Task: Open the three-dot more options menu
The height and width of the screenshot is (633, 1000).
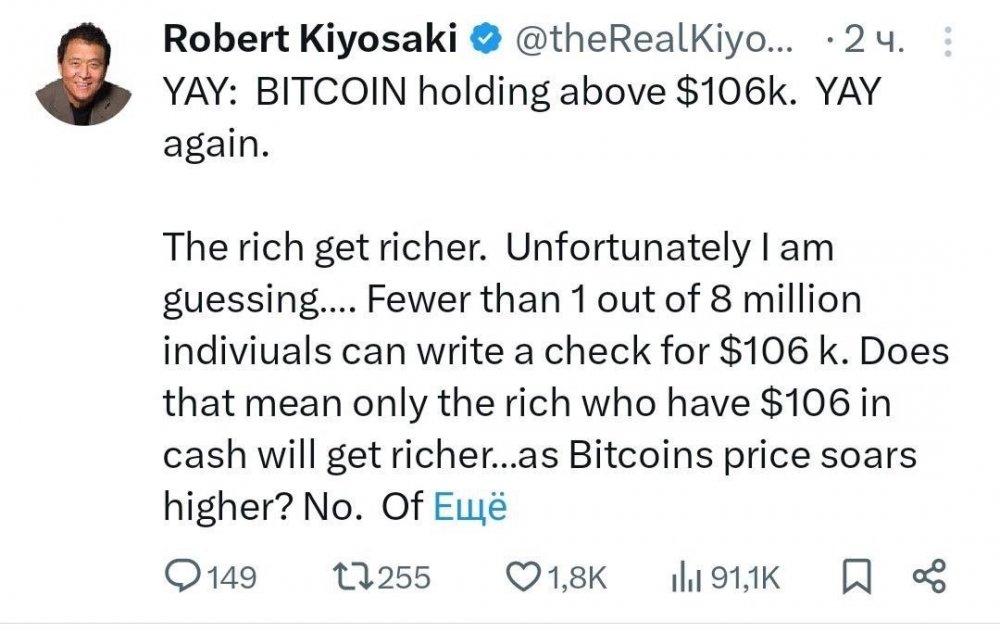Action: pyautogui.click(x=948, y=41)
